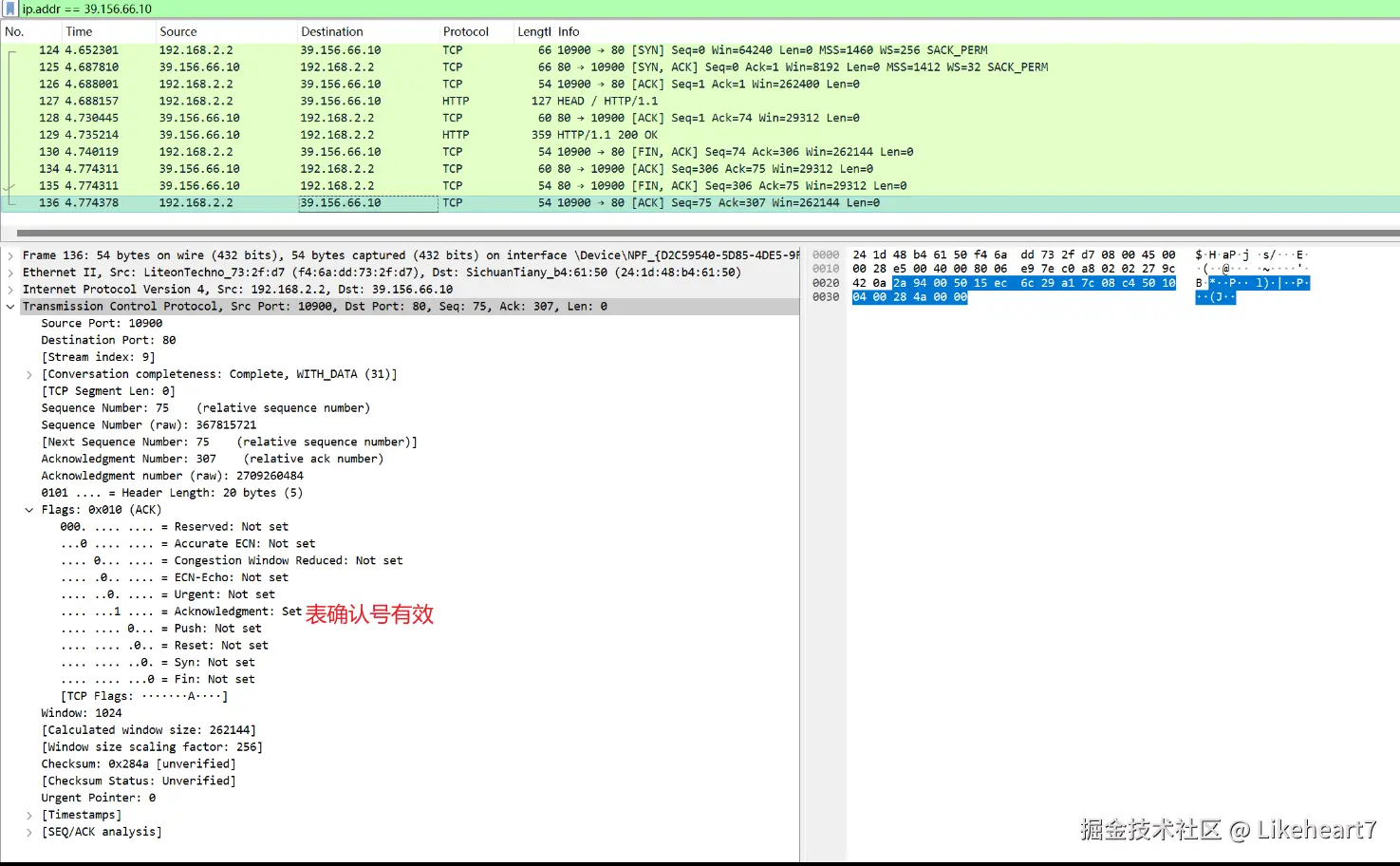The image size is (1400, 866).
Task: Select the Urgent: Not set line
Action: pos(168,594)
